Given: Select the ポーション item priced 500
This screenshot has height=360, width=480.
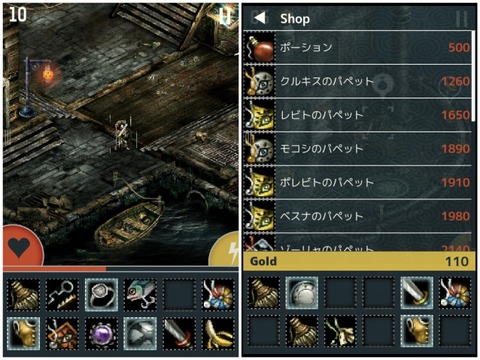Looking at the screenshot, I should 358,47.
